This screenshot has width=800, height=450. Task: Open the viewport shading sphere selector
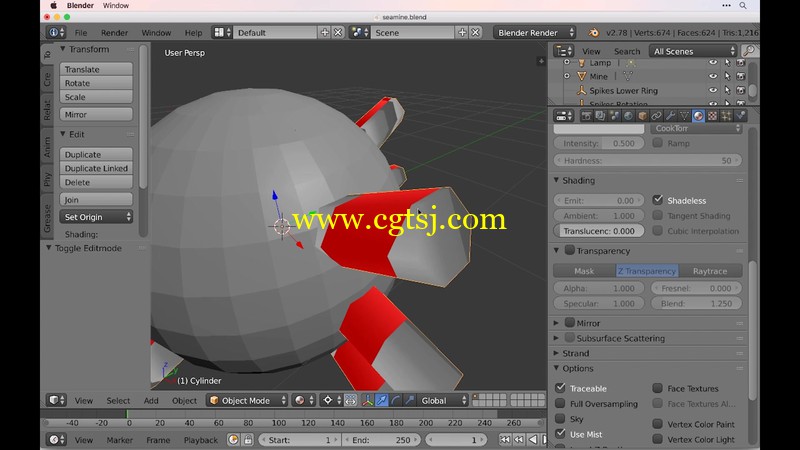(303, 401)
